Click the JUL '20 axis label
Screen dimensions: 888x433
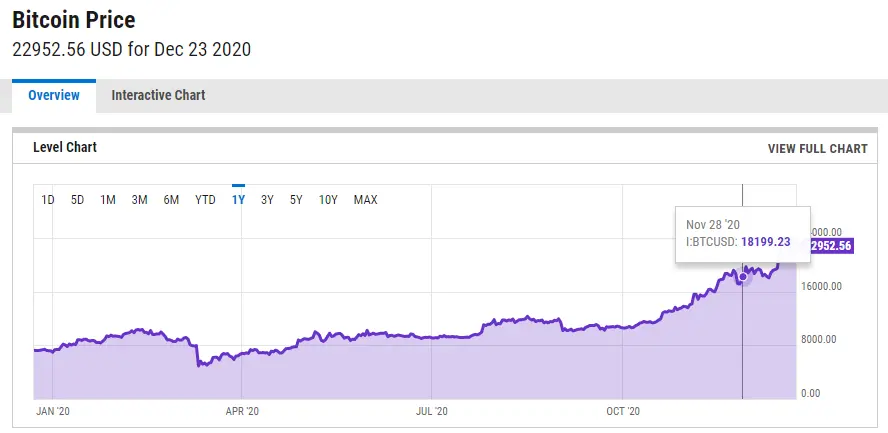[x=432, y=411]
